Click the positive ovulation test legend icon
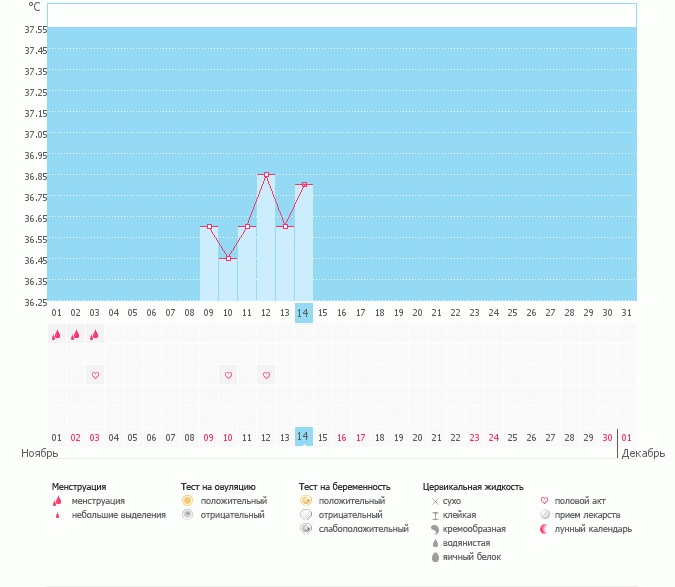The height and width of the screenshot is (587, 675). (x=187, y=500)
